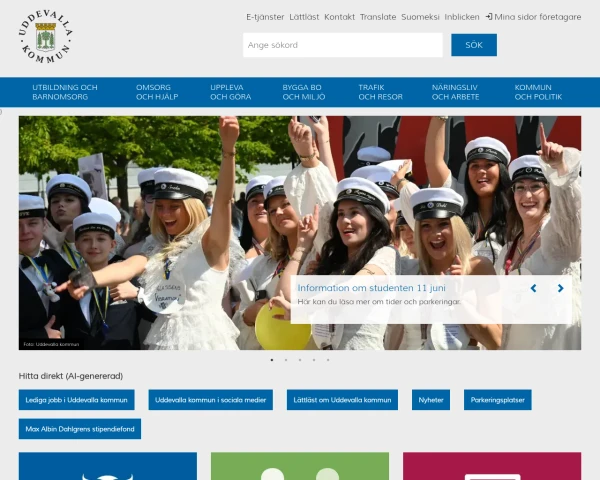This screenshot has height=480, width=600.
Task: Open Lediga jobb i Uddevalla kommun
Action: tap(77, 400)
